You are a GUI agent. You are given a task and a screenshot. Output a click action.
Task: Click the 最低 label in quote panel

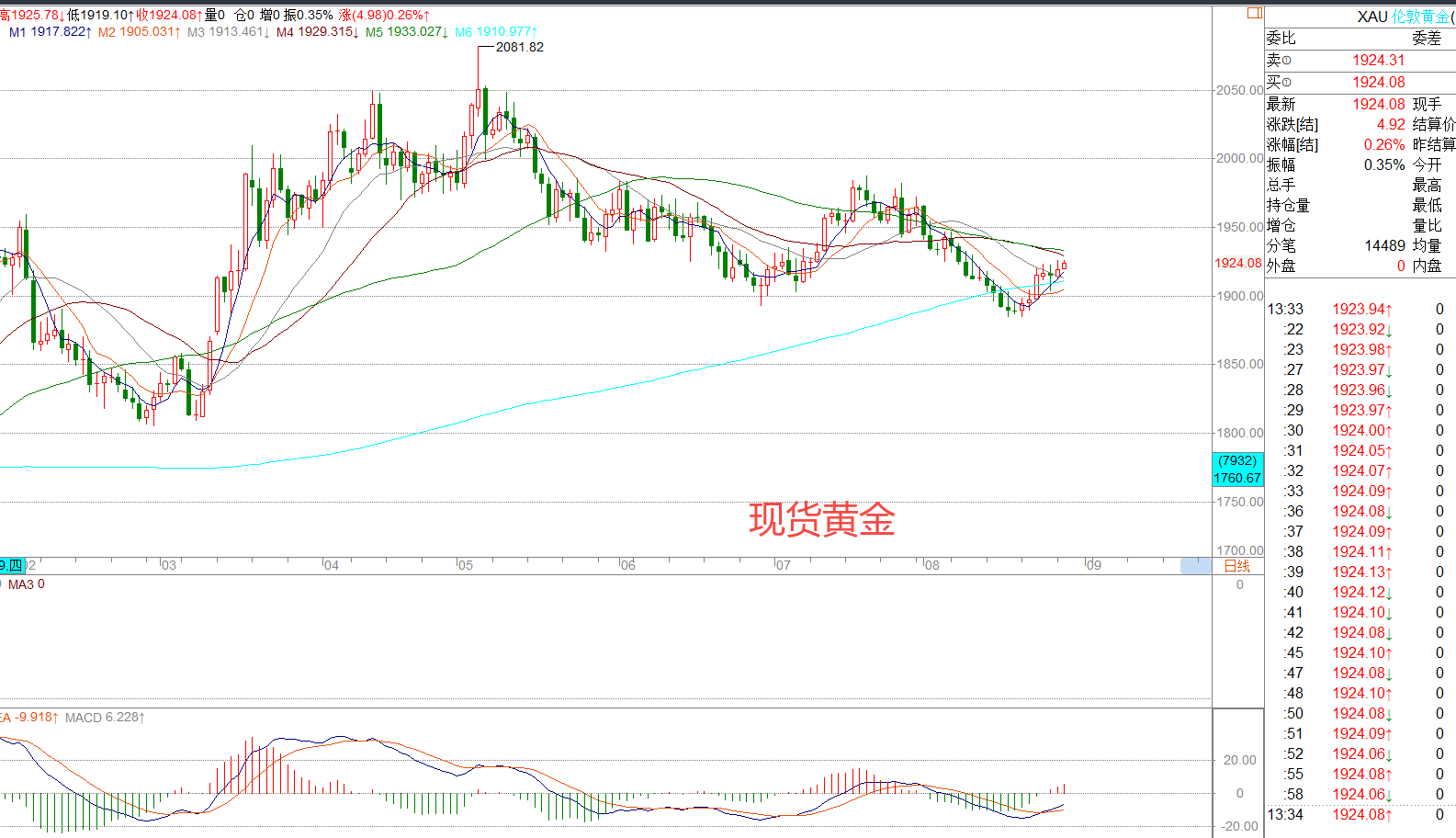tap(1427, 205)
